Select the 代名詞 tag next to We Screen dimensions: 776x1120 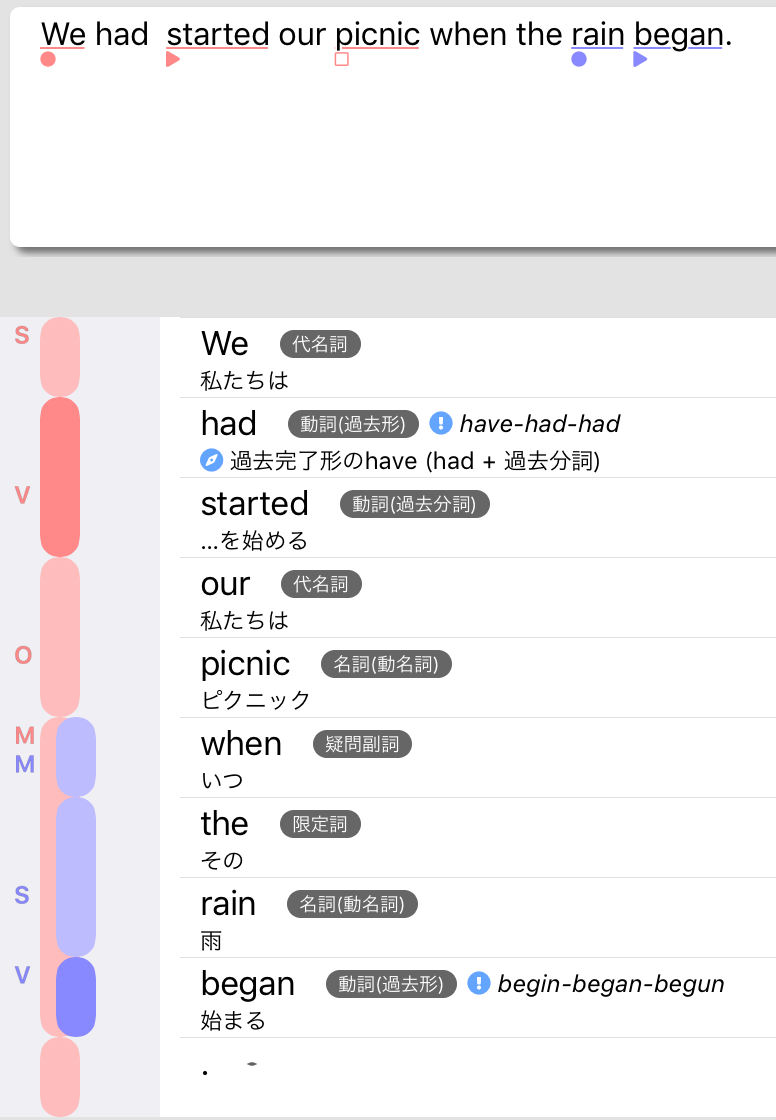point(320,344)
